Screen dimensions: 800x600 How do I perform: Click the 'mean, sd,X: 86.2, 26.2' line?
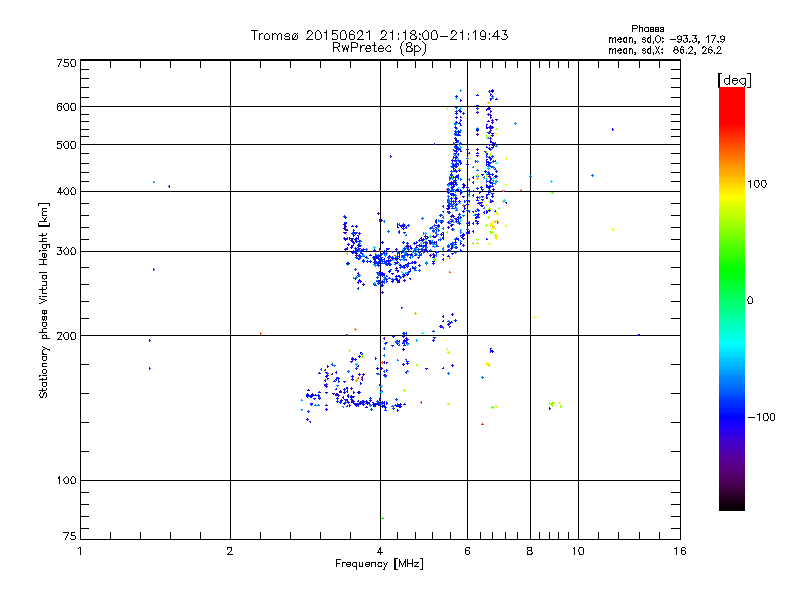[x=665, y=51]
